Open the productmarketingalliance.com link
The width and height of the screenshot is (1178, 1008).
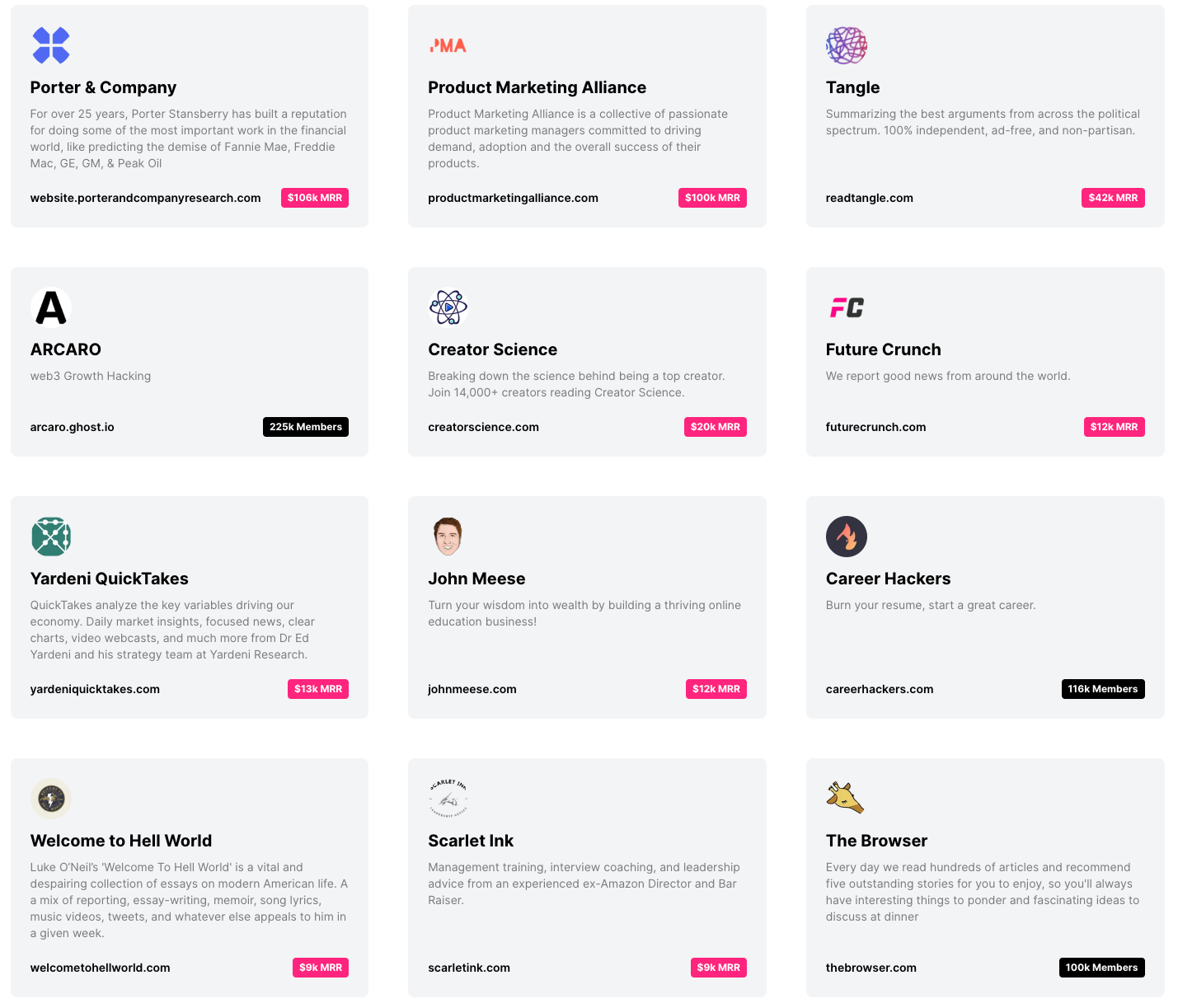[x=513, y=198]
